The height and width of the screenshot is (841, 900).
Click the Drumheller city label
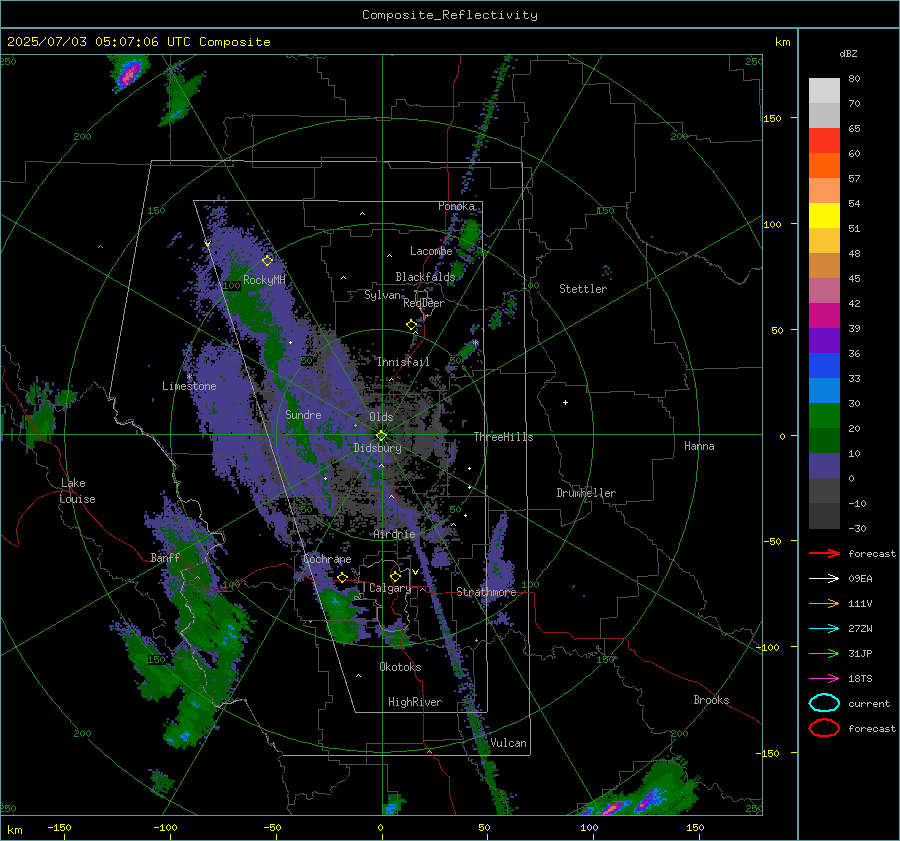[586, 493]
